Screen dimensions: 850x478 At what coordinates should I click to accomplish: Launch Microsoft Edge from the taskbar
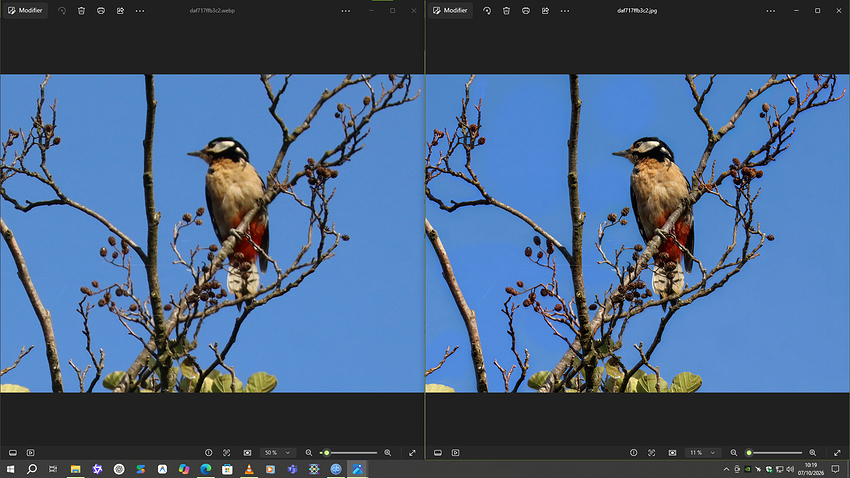205,469
